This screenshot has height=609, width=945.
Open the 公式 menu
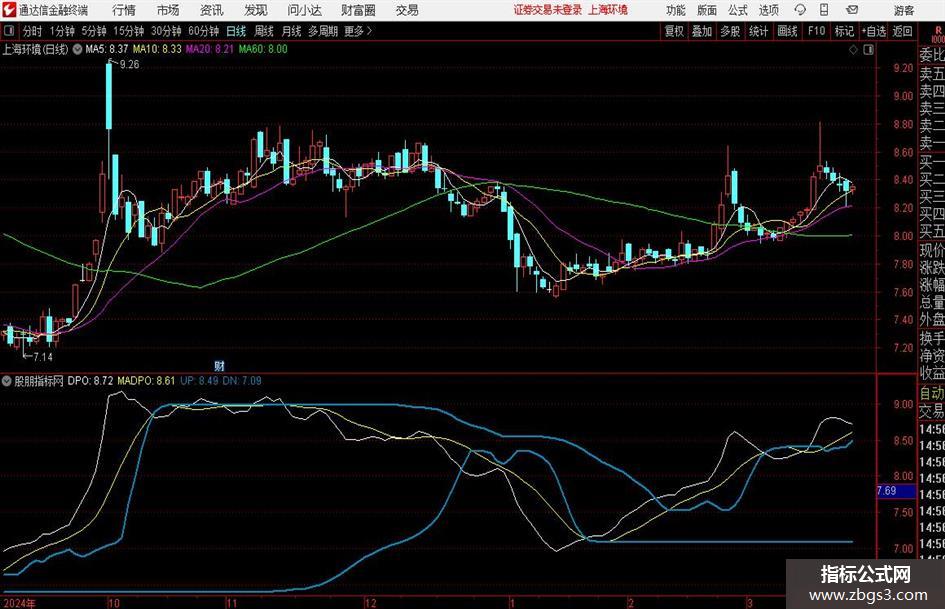tap(738, 10)
